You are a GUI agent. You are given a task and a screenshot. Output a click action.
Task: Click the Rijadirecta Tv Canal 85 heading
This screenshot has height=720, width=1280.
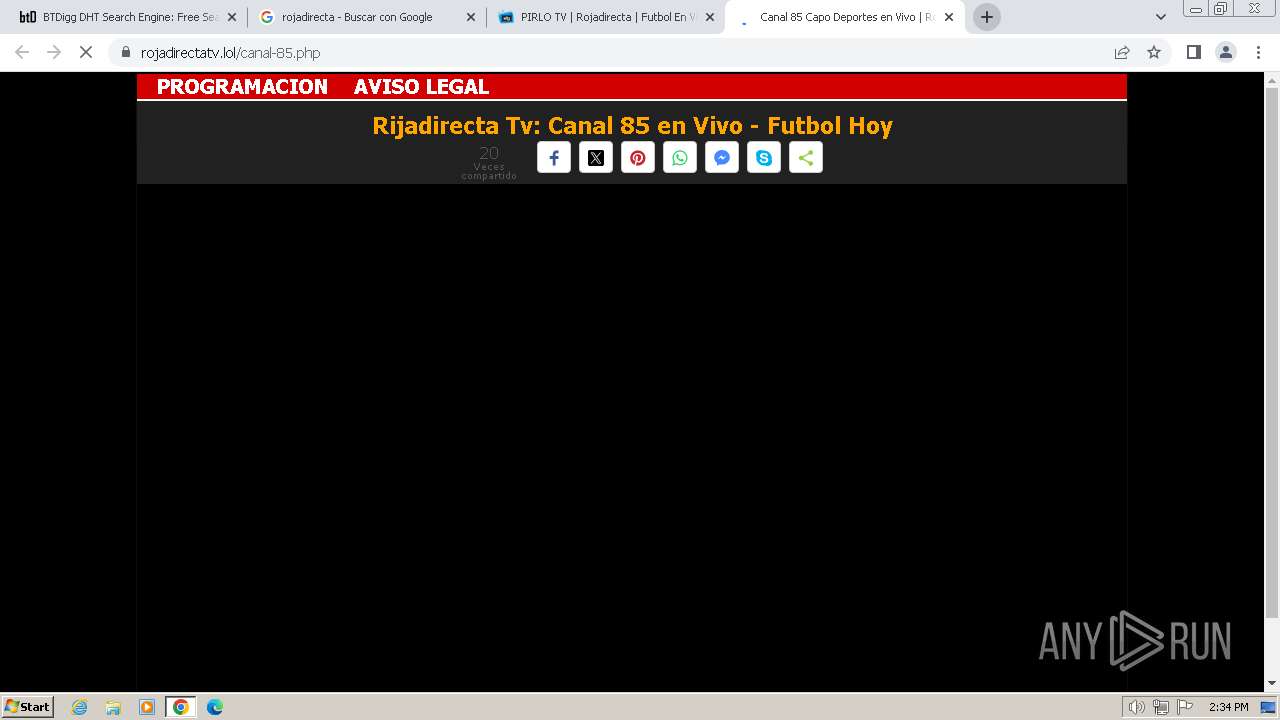tap(632, 126)
